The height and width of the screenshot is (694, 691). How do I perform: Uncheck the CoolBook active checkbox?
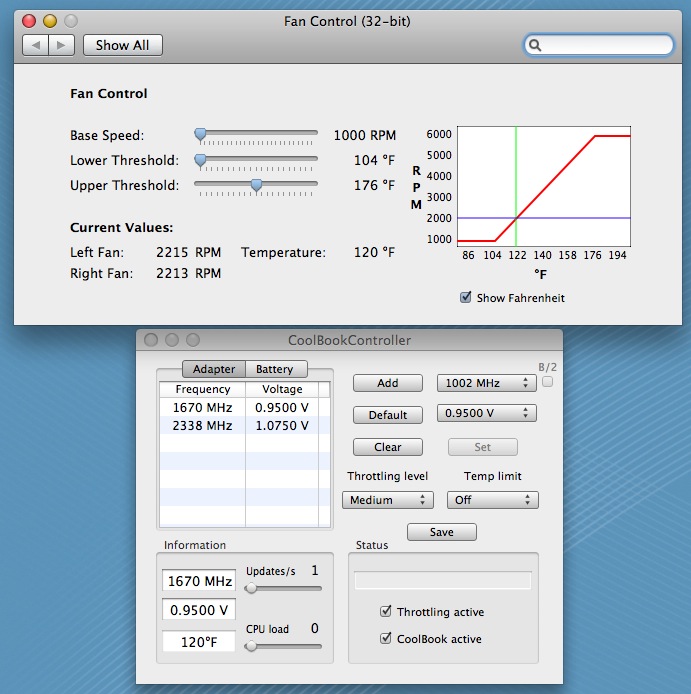coord(386,638)
